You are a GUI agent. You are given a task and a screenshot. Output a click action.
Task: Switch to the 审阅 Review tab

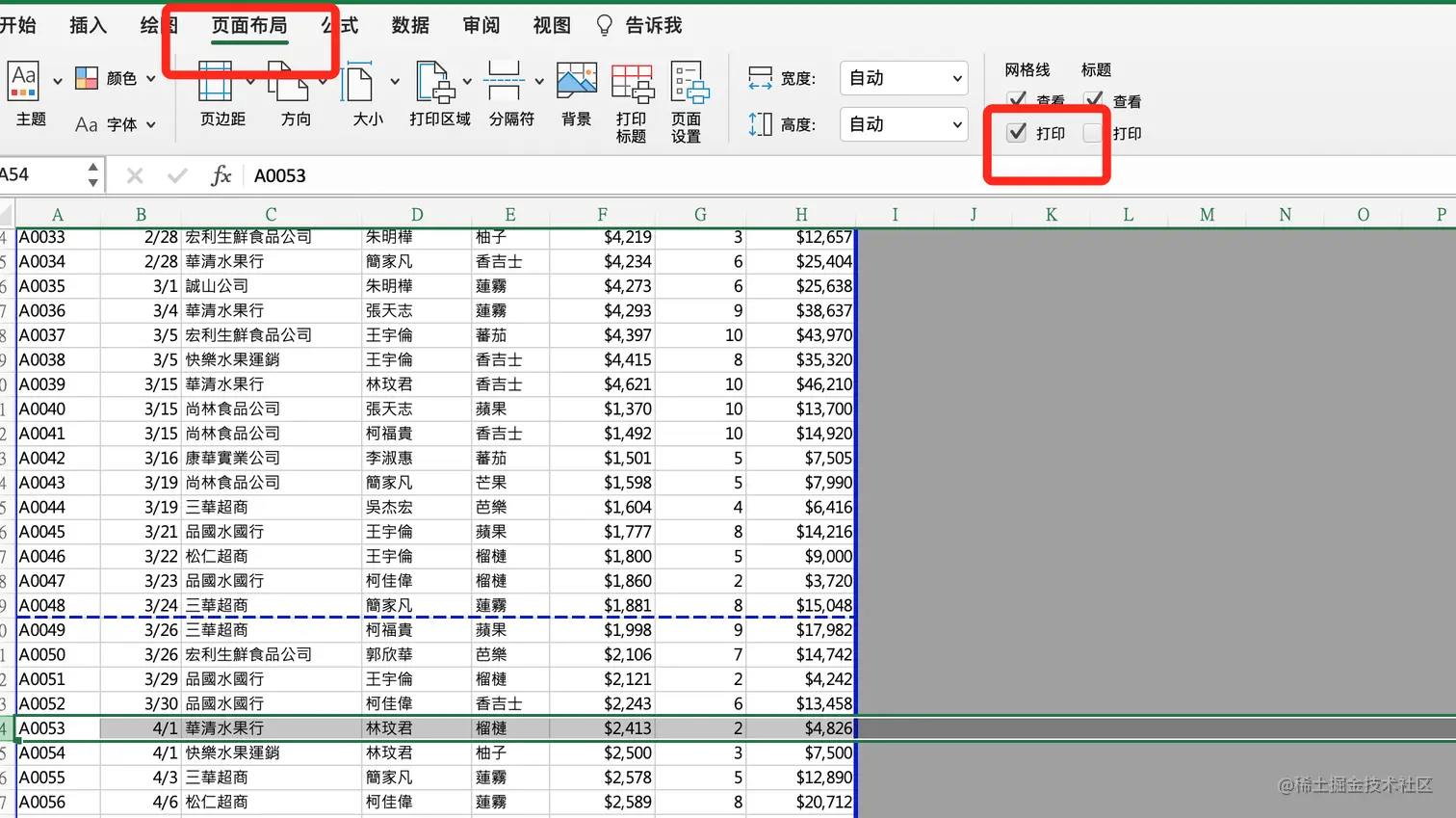tap(481, 25)
